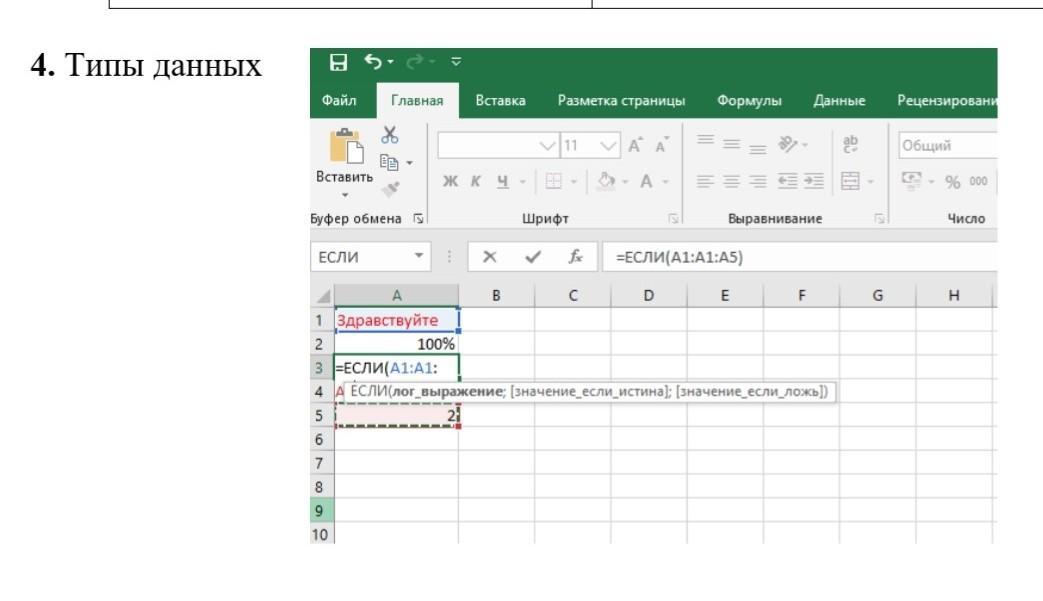The width and height of the screenshot is (1043, 601).
Task: Select column D header
Action: click(649, 295)
